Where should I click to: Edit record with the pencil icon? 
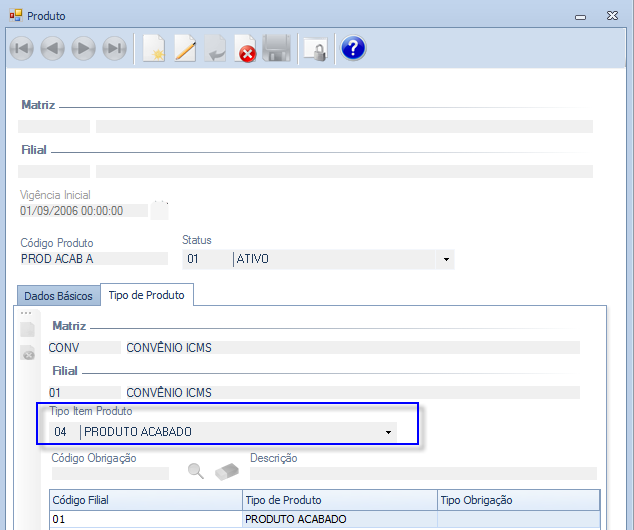(185, 49)
